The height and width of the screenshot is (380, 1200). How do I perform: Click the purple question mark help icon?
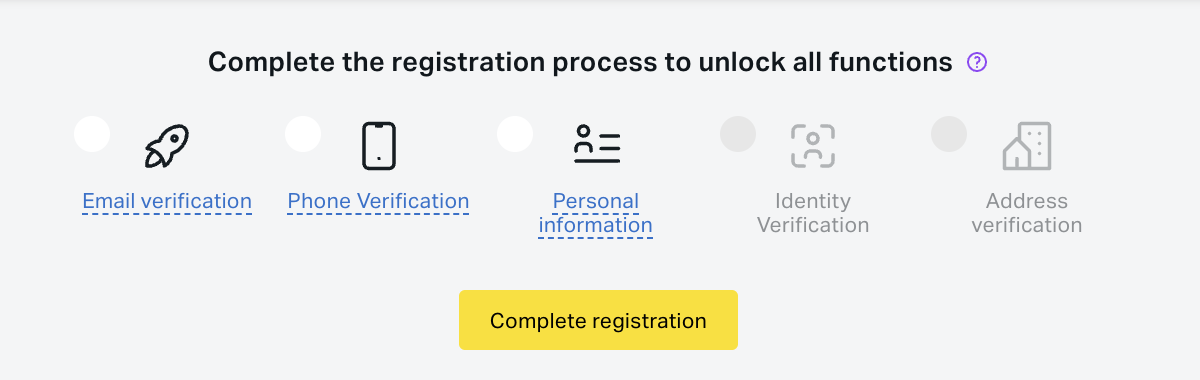(977, 63)
